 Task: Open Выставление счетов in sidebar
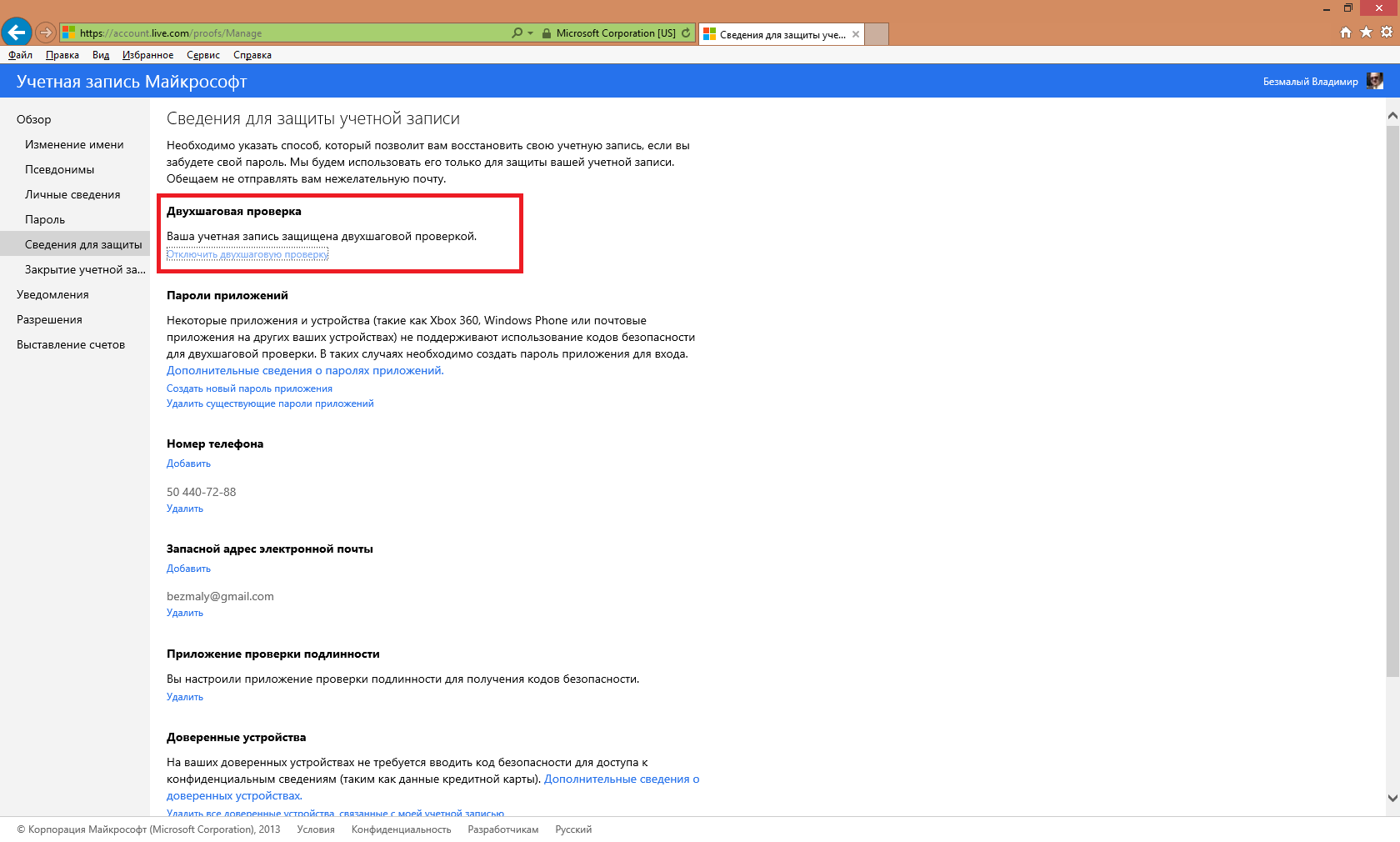71,344
